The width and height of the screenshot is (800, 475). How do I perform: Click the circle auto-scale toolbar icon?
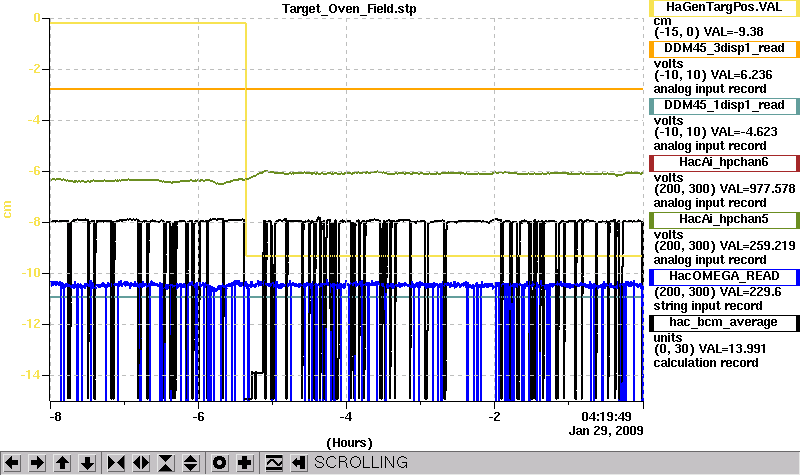click(219, 463)
